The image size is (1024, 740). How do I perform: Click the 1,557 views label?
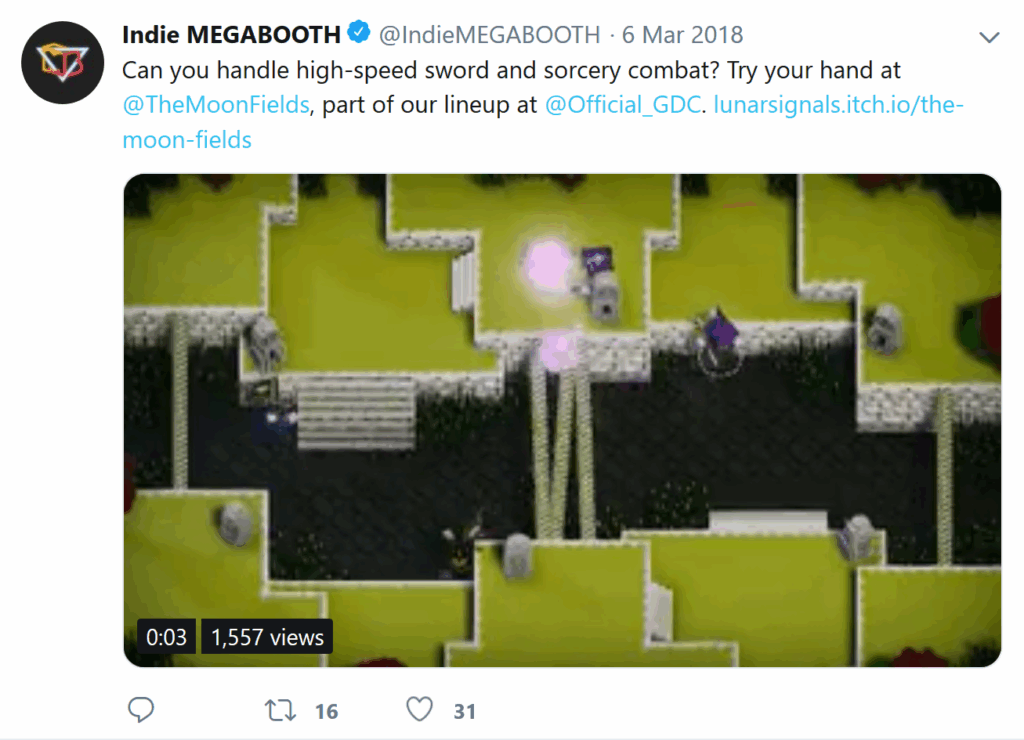(x=267, y=637)
